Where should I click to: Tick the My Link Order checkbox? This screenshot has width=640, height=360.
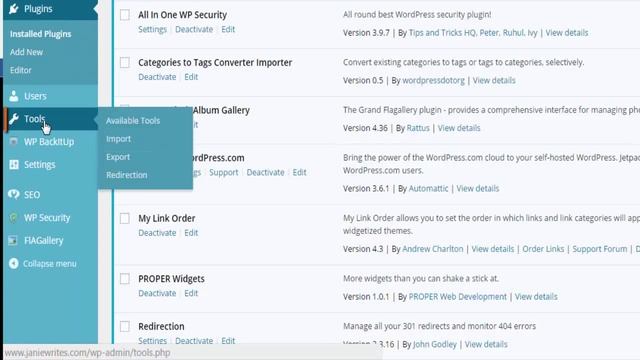coord(125,218)
